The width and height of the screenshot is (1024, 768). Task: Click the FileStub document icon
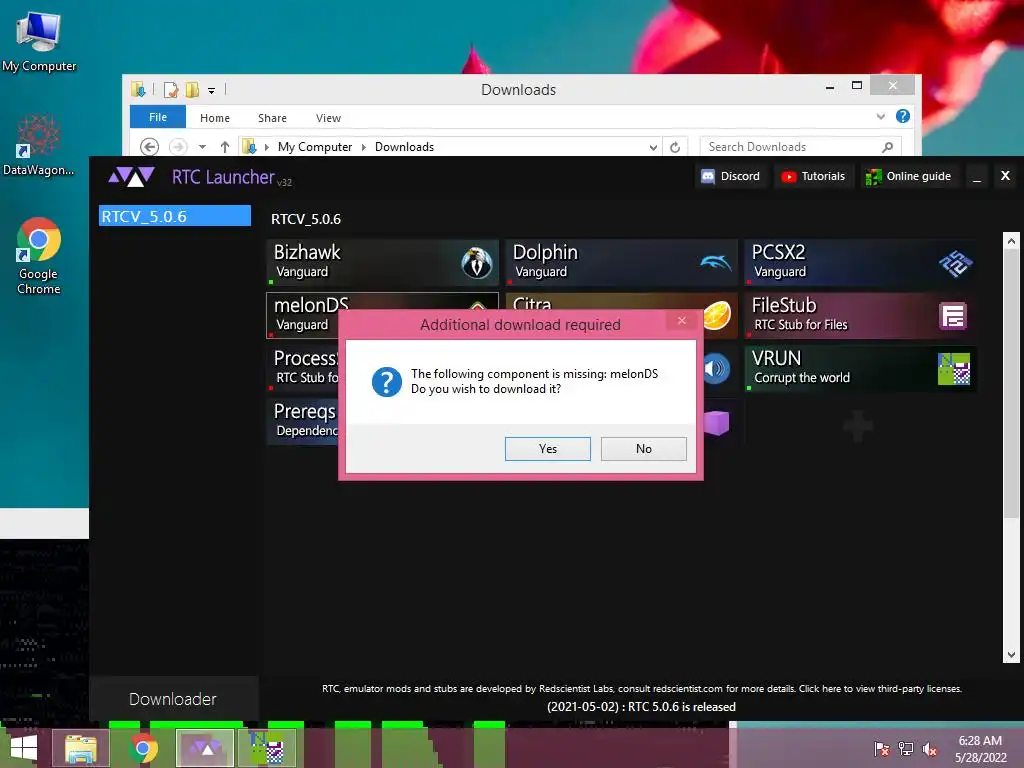tap(953, 316)
